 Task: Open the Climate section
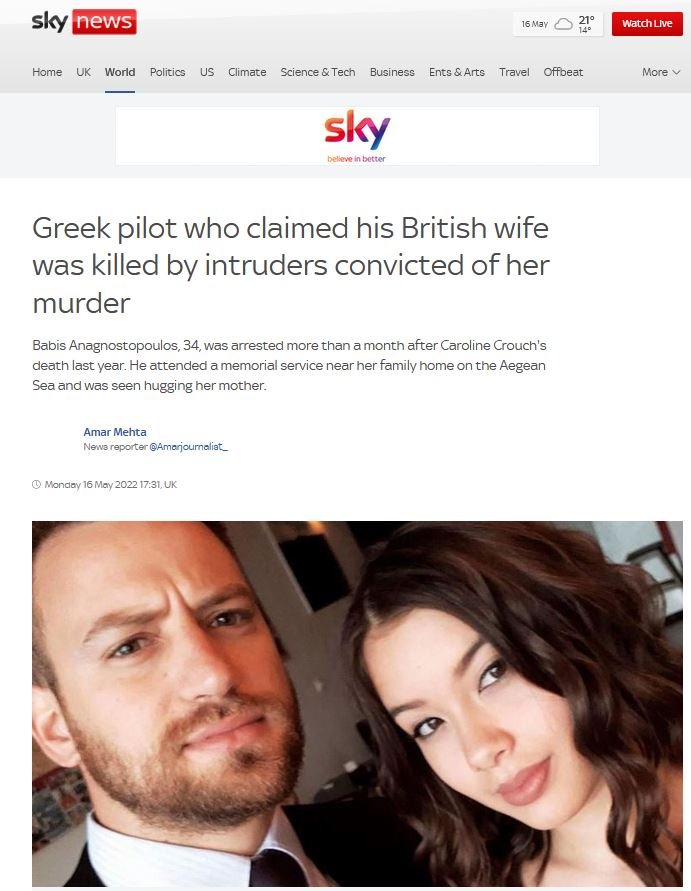tap(247, 72)
